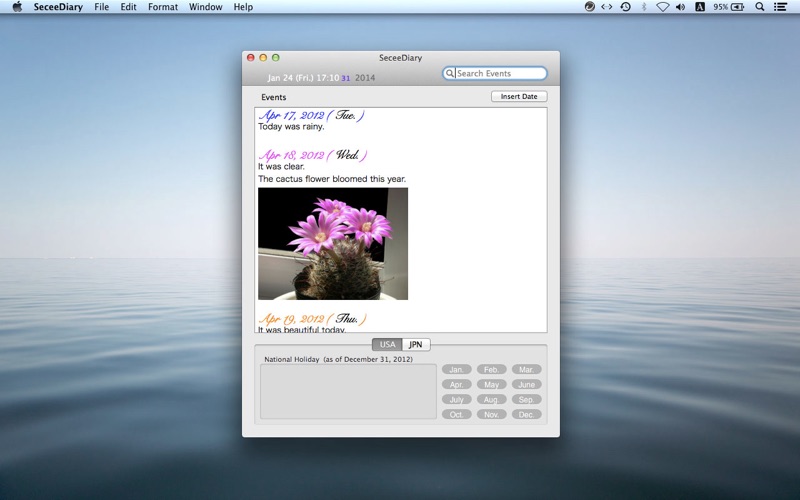Select the USA holiday tab

pyautogui.click(x=387, y=344)
